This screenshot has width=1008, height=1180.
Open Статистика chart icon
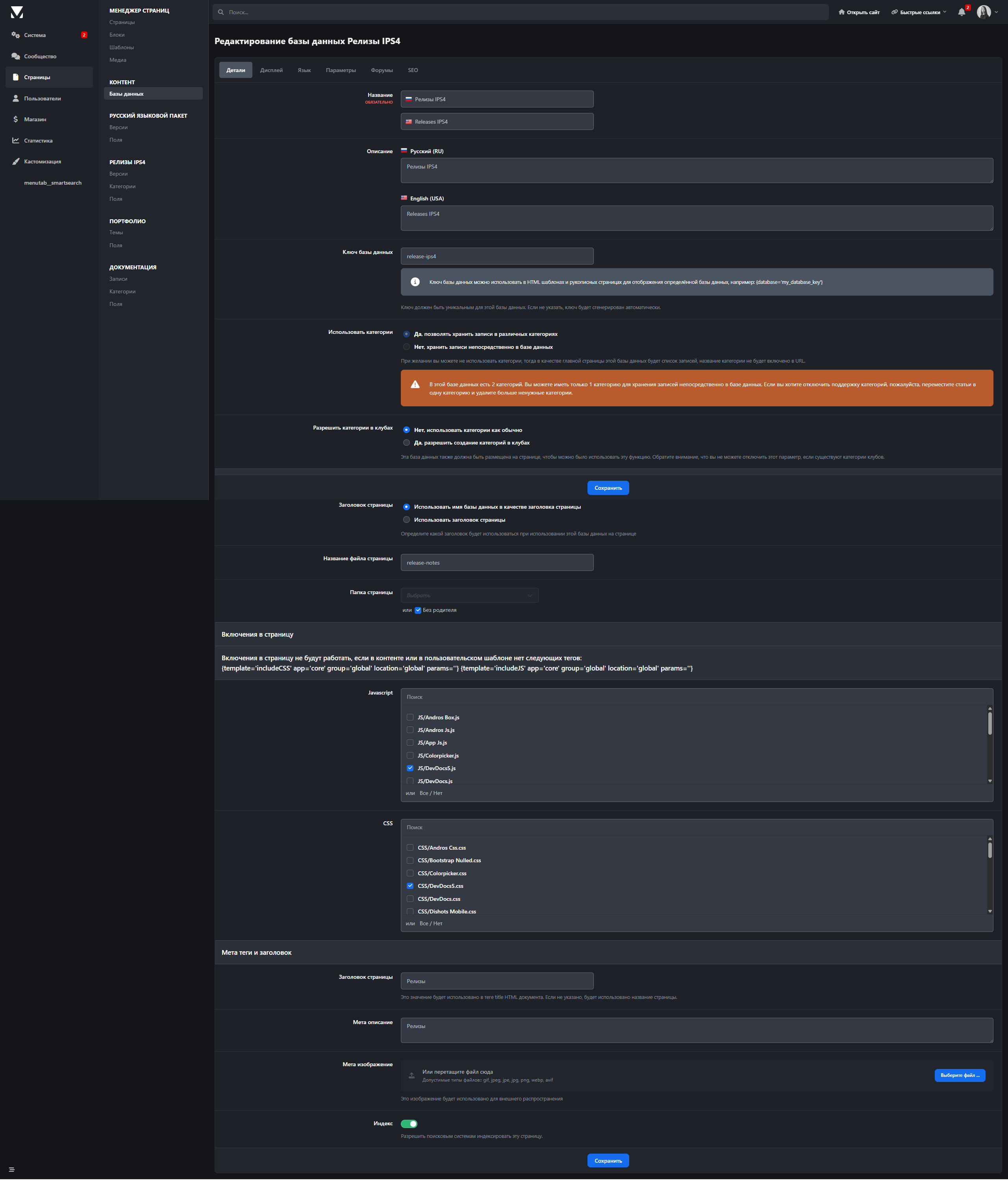[16, 141]
